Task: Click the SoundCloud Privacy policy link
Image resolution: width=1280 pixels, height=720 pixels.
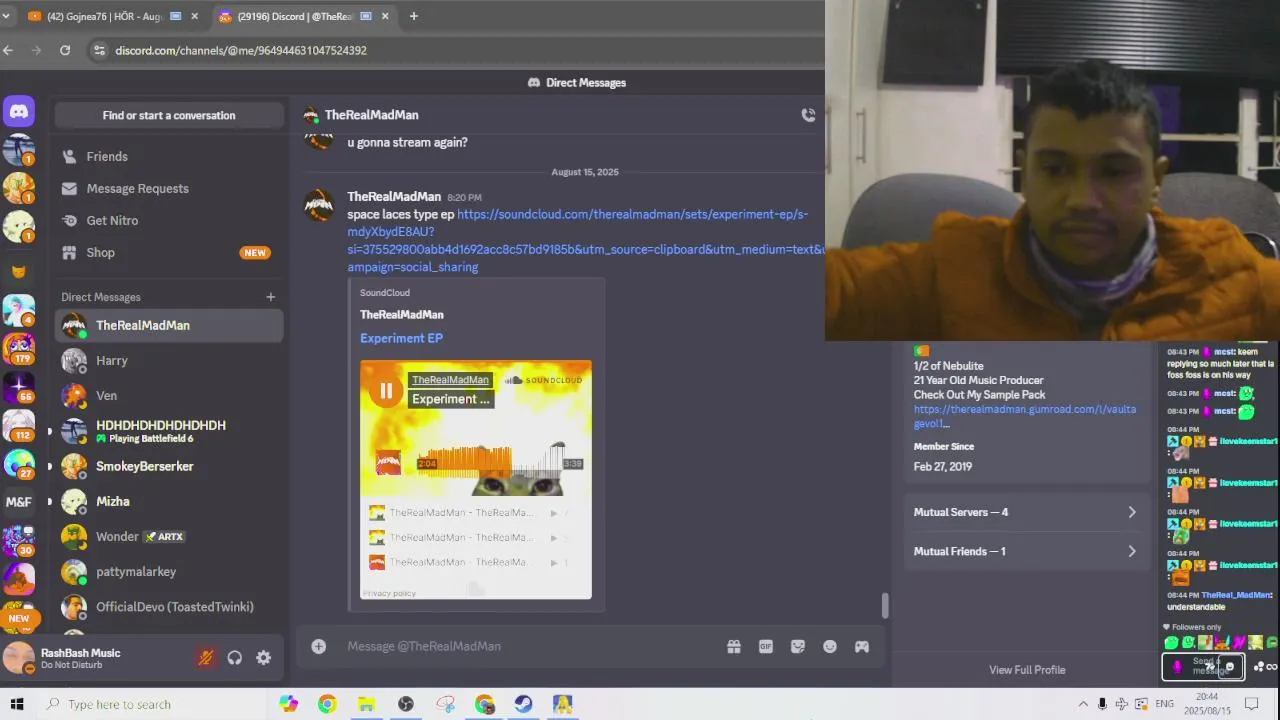Action: pyautogui.click(x=389, y=594)
